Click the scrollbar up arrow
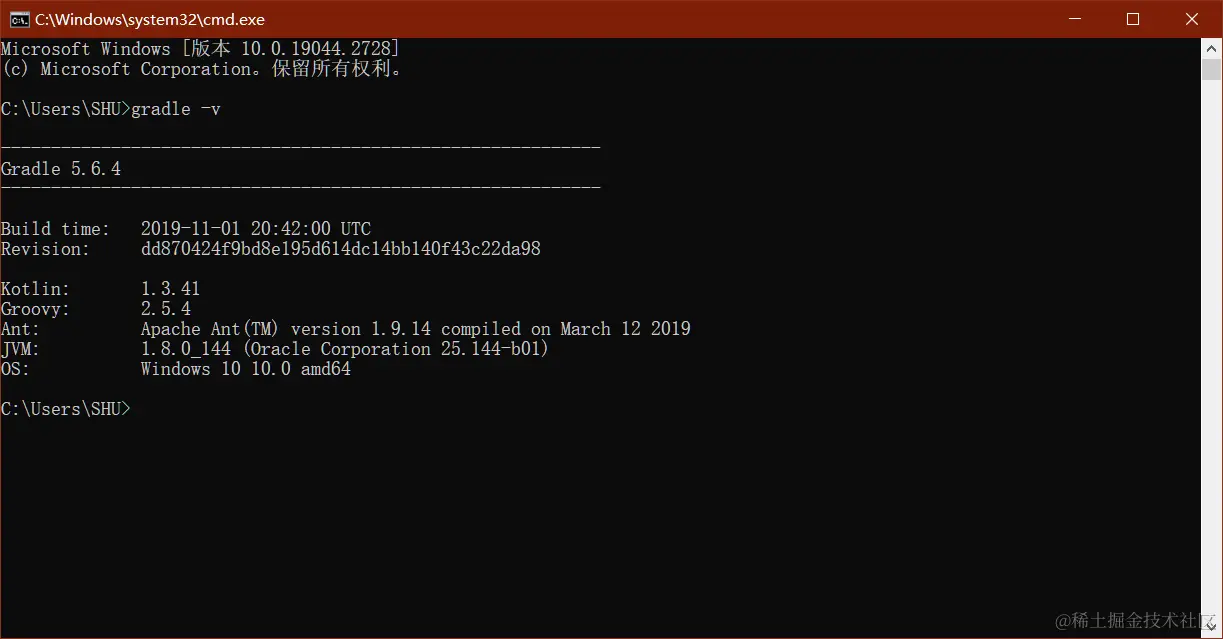This screenshot has width=1223, height=639. 1211,48
